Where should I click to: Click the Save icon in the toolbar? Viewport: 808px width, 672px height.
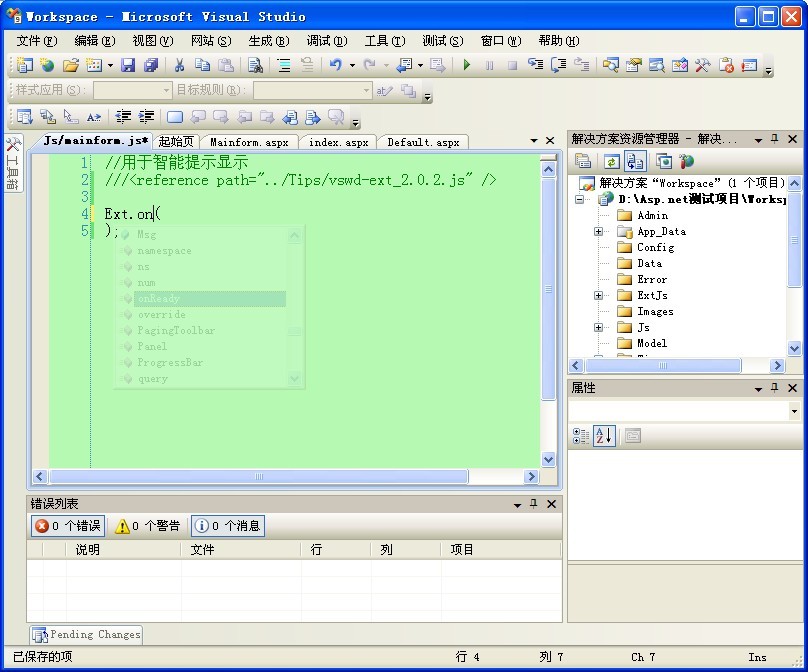coord(128,65)
